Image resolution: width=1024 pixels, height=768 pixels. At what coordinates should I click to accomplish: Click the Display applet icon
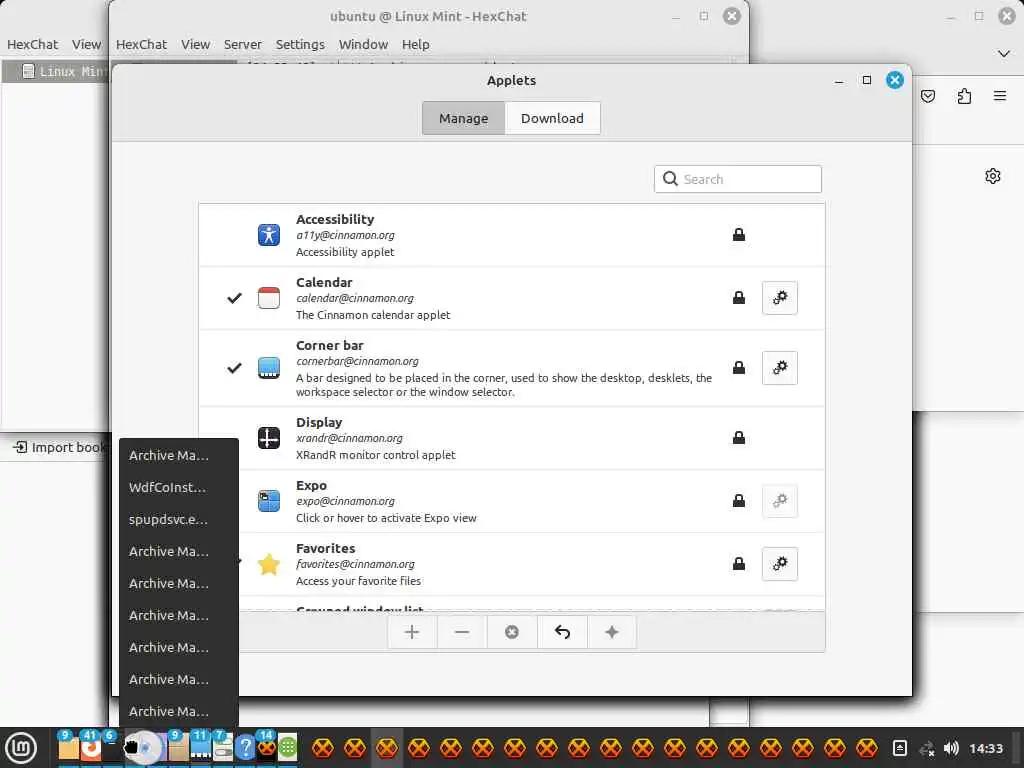click(x=268, y=438)
